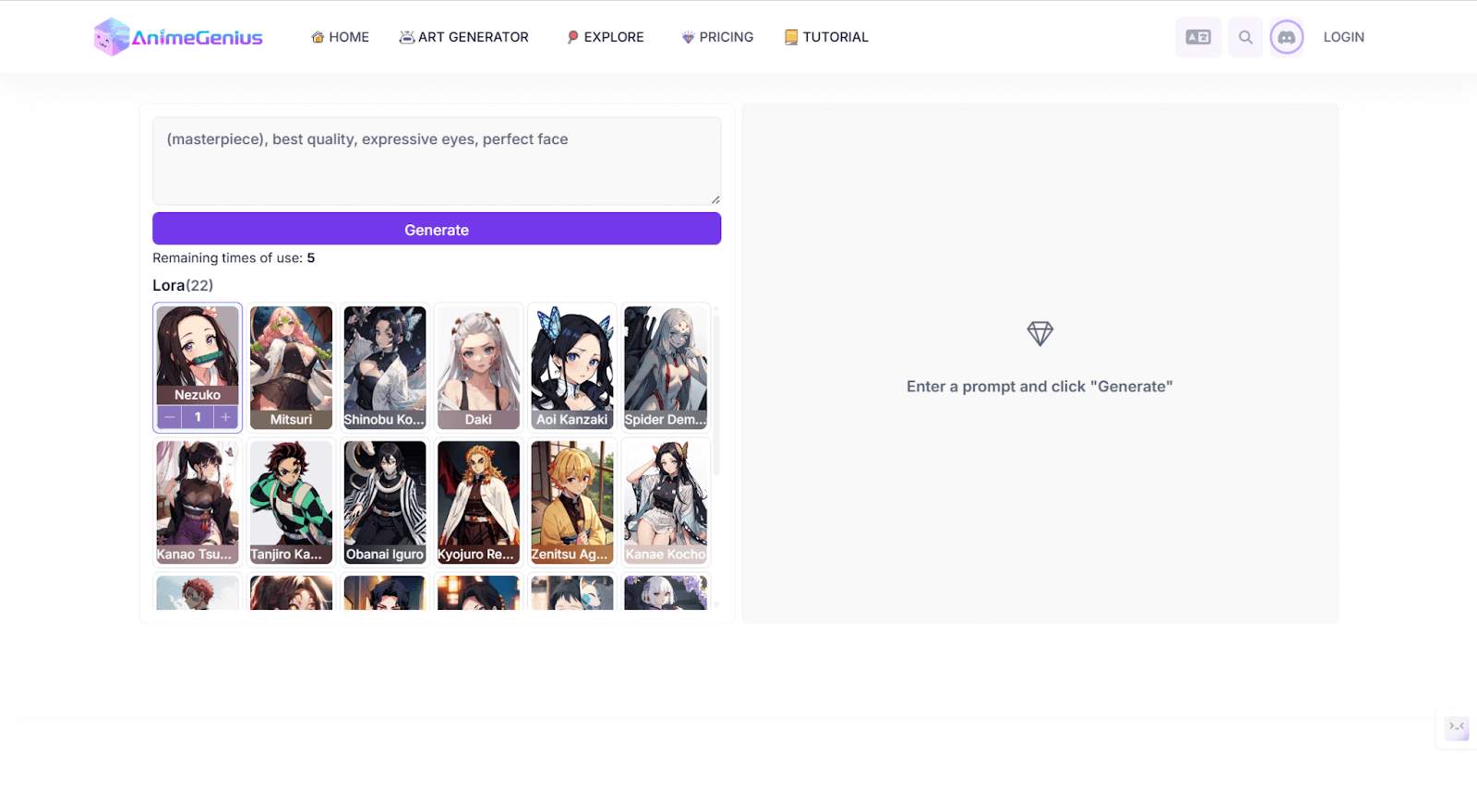
Task: Click the search magnifier icon
Action: click(1245, 37)
